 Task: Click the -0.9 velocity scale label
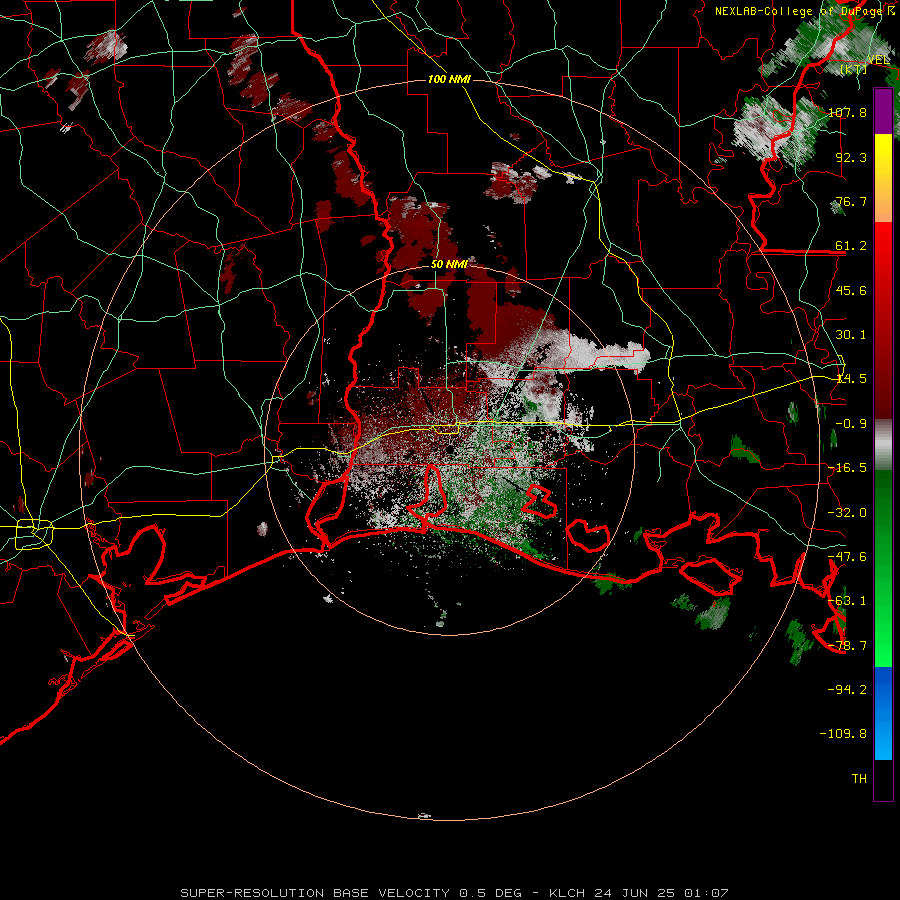tap(851, 423)
